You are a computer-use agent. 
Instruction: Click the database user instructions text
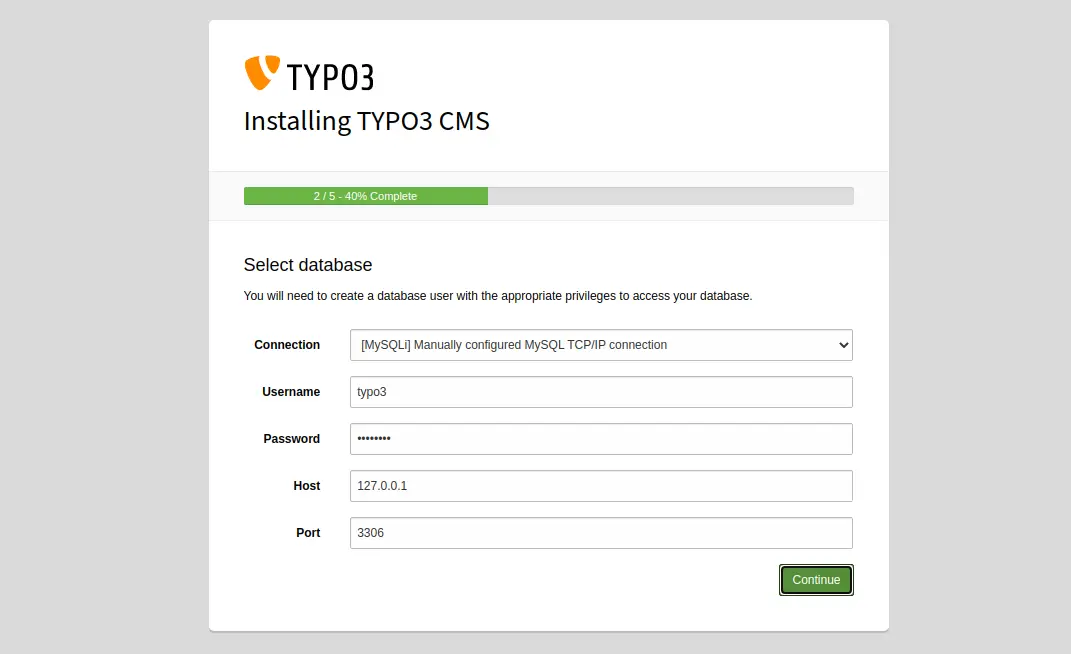pos(498,296)
